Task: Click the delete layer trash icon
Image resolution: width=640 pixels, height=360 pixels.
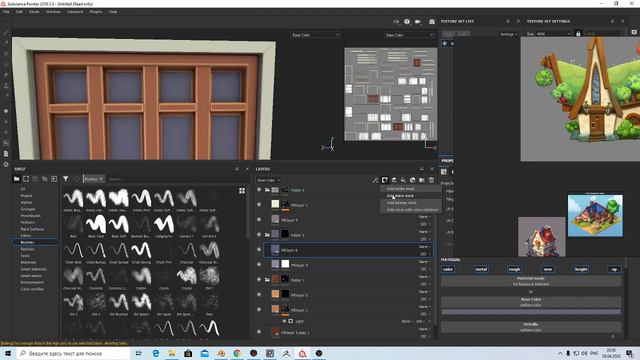Action: (431, 180)
